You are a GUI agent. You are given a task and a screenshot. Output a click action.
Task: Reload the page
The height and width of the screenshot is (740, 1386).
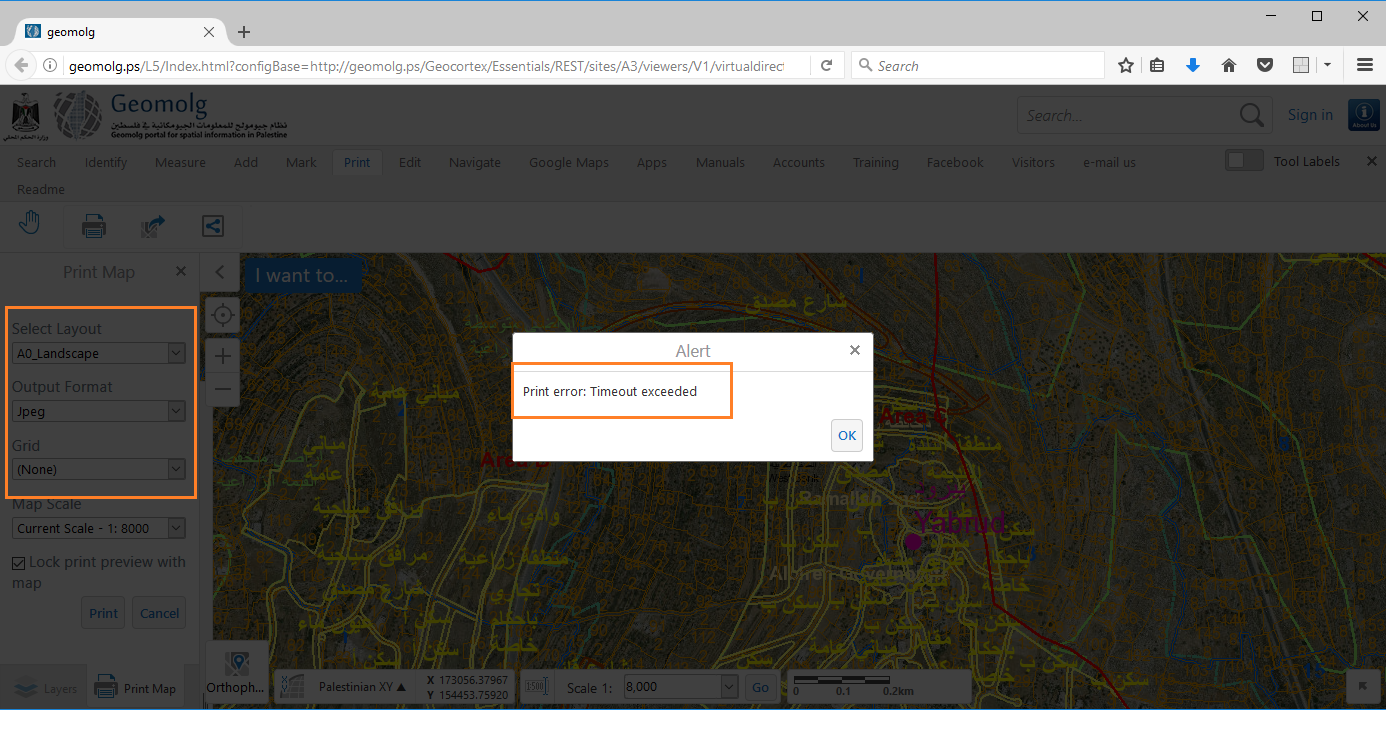point(826,65)
